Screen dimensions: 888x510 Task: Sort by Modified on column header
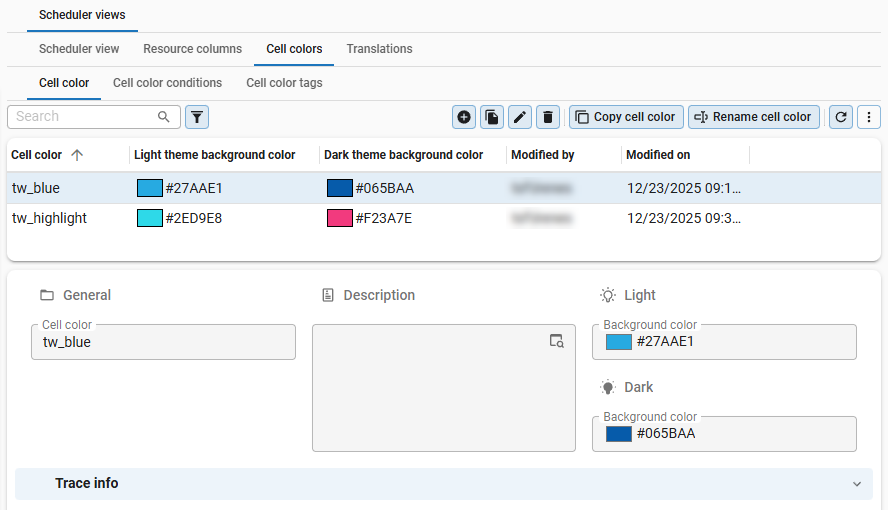pos(658,155)
